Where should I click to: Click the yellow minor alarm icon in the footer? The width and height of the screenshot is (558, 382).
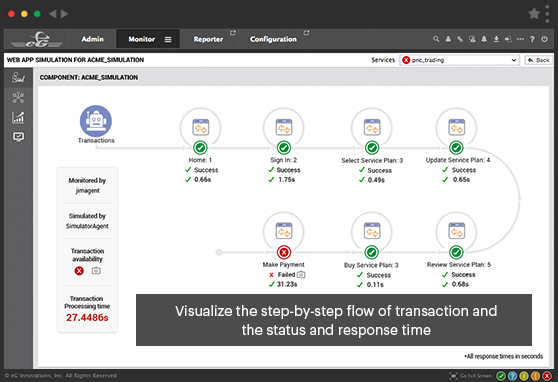tap(524, 376)
